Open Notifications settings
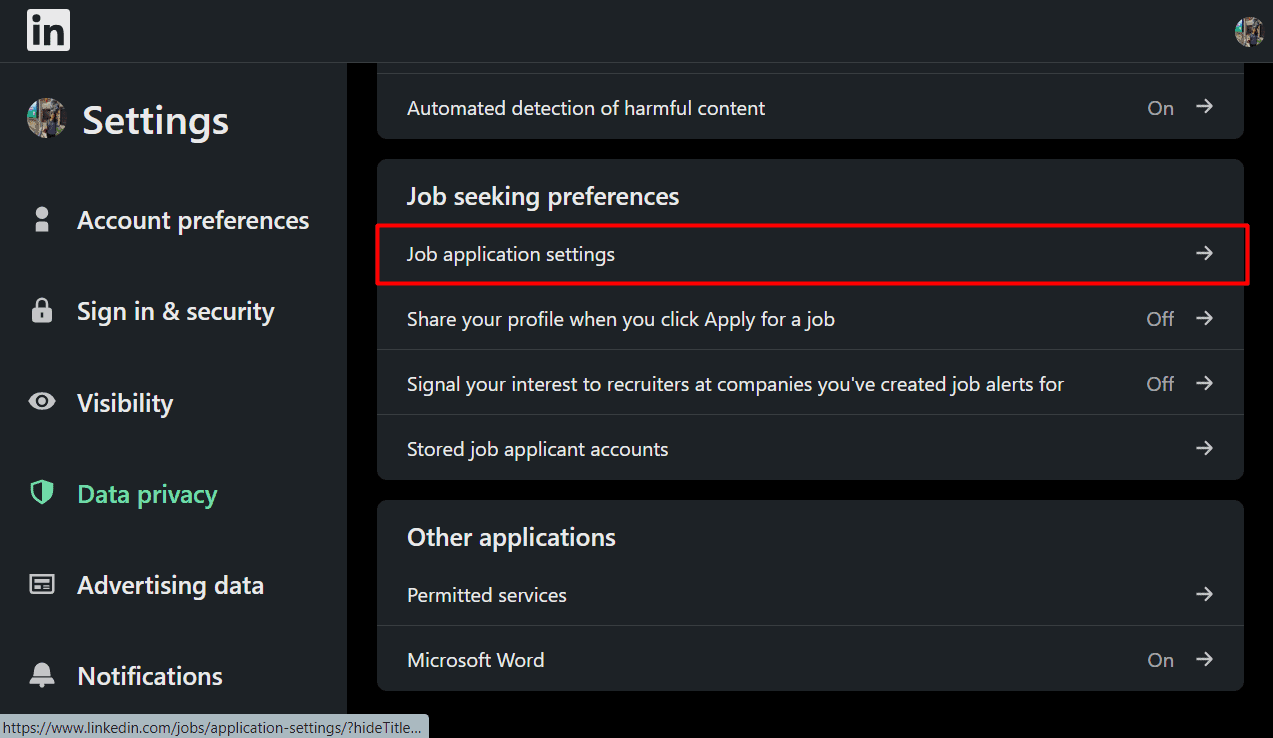 click(150, 676)
